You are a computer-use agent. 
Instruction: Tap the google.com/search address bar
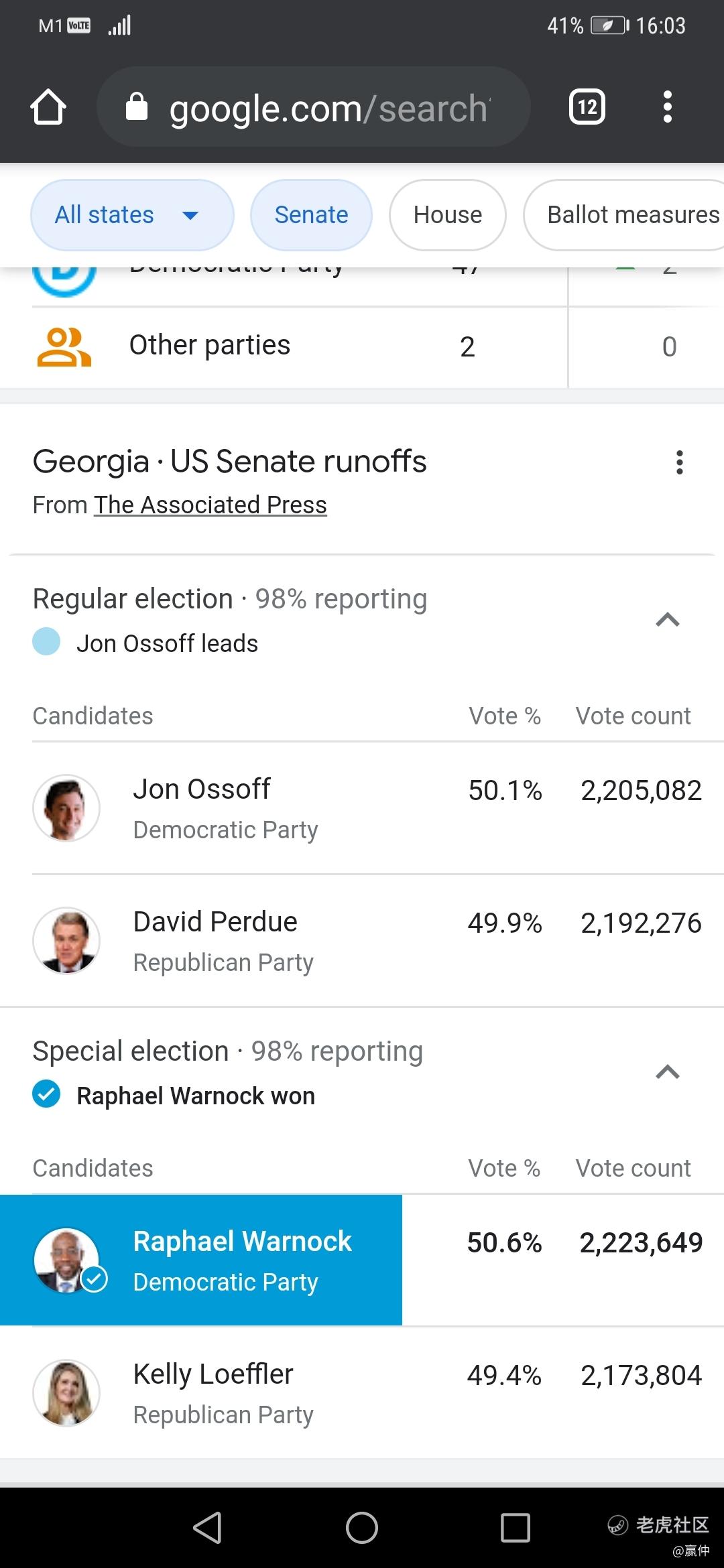[328, 109]
